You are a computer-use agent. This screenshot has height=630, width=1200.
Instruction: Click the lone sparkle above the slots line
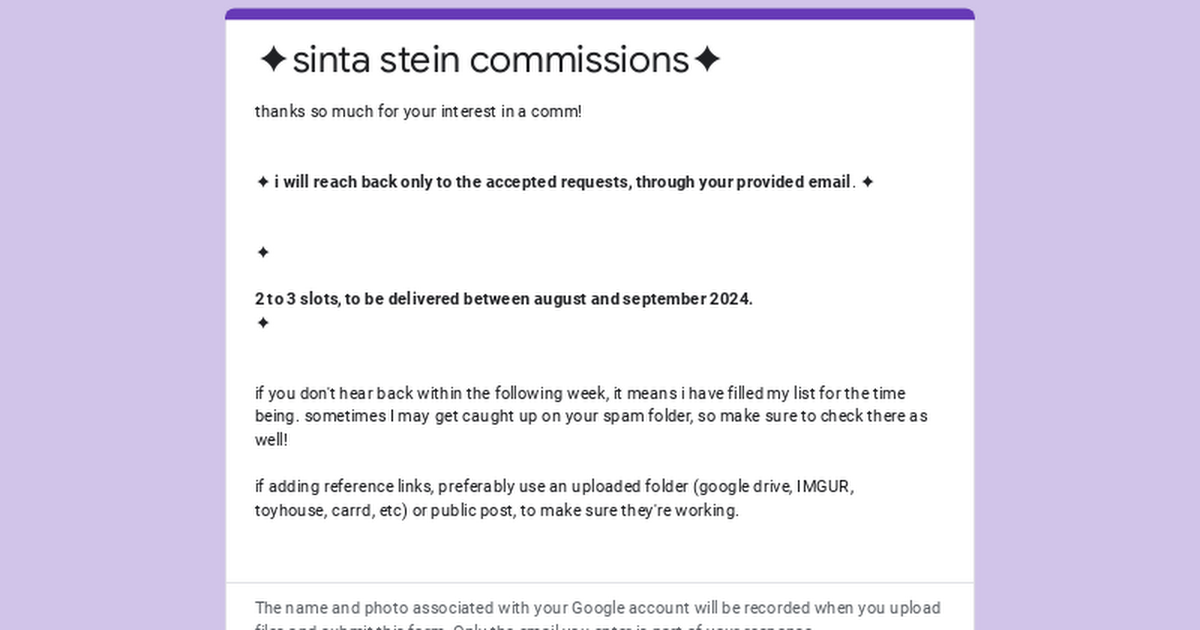(263, 252)
